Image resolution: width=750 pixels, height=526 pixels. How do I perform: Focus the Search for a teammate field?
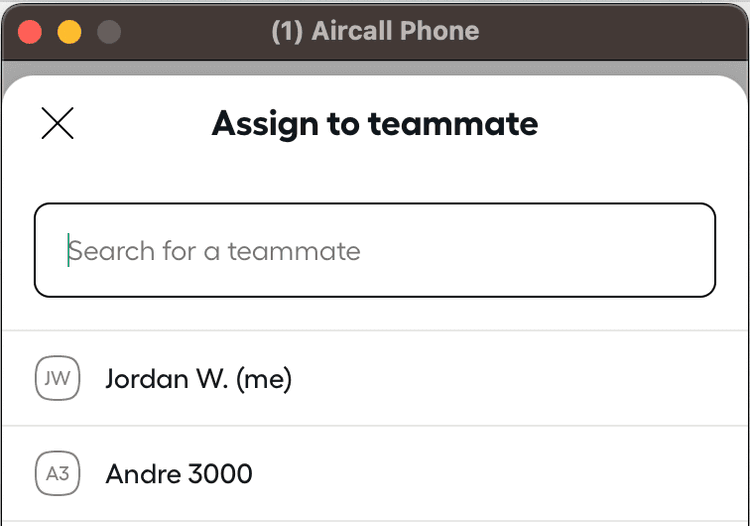coord(375,250)
